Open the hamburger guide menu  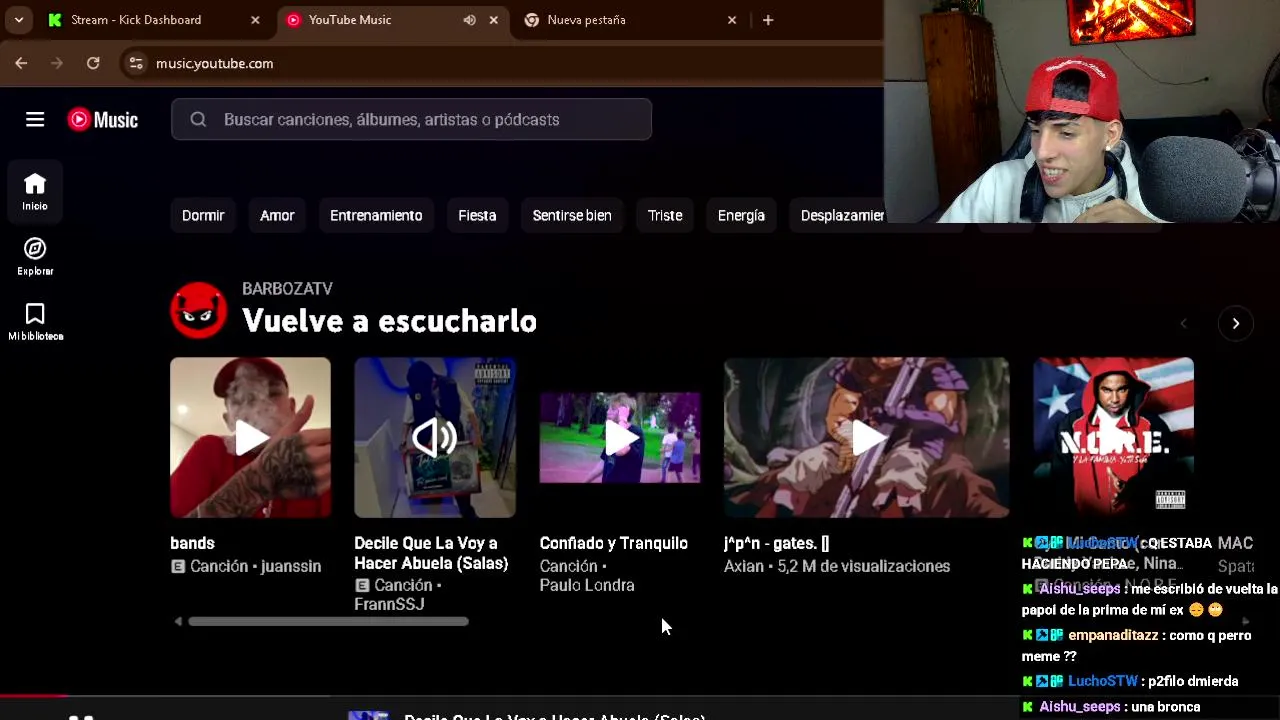pyautogui.click(x=35, y=120)
